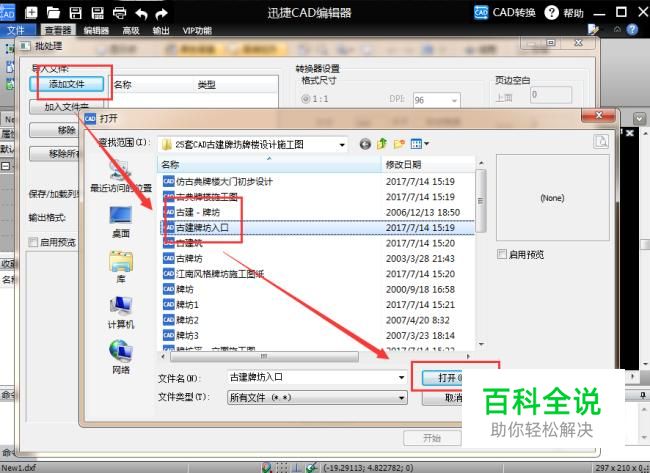This screenshot has height=473, width=650.
Task: Click blue help question mark icon near ribbon
Action: click(x=632, y=29)
